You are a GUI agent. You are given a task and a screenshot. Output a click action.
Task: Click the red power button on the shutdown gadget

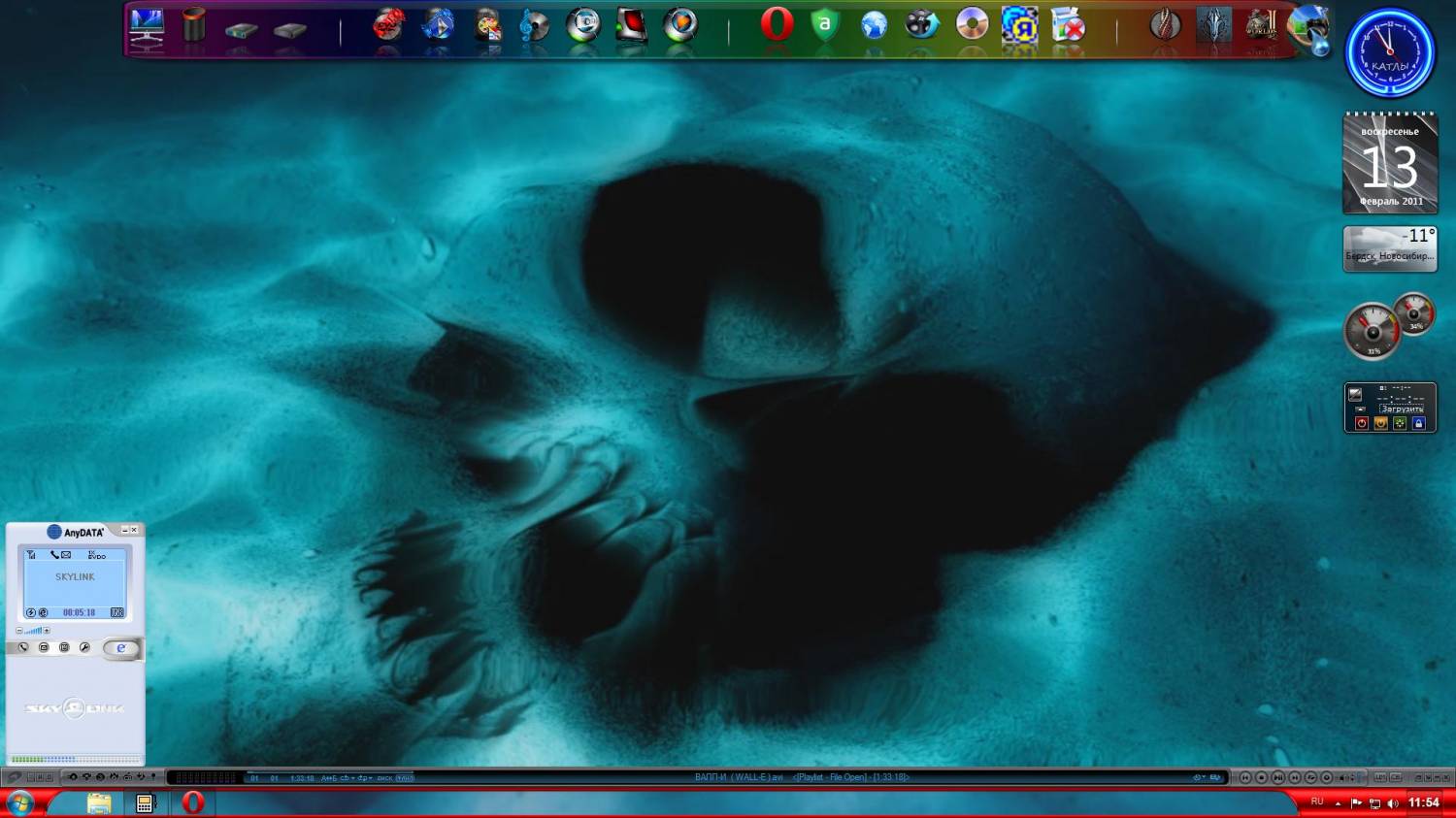click(1361, 423)
